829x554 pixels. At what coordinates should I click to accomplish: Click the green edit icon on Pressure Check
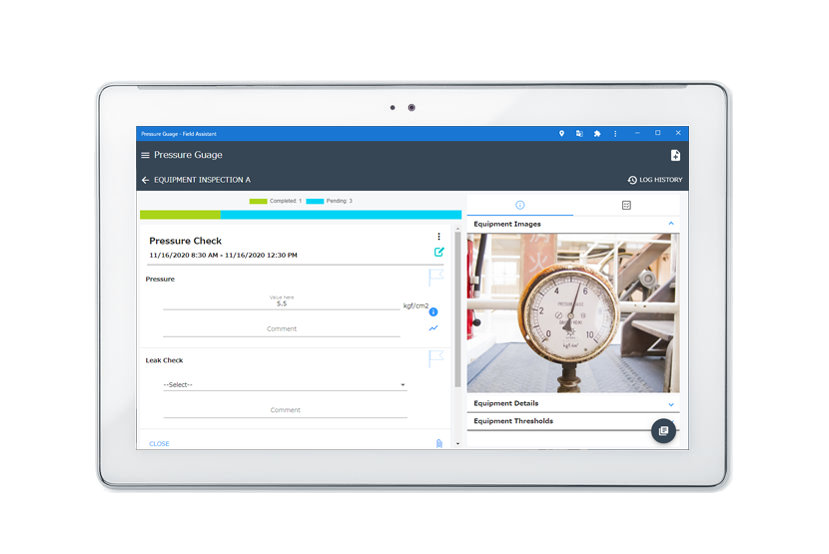(x=438, y=252)
